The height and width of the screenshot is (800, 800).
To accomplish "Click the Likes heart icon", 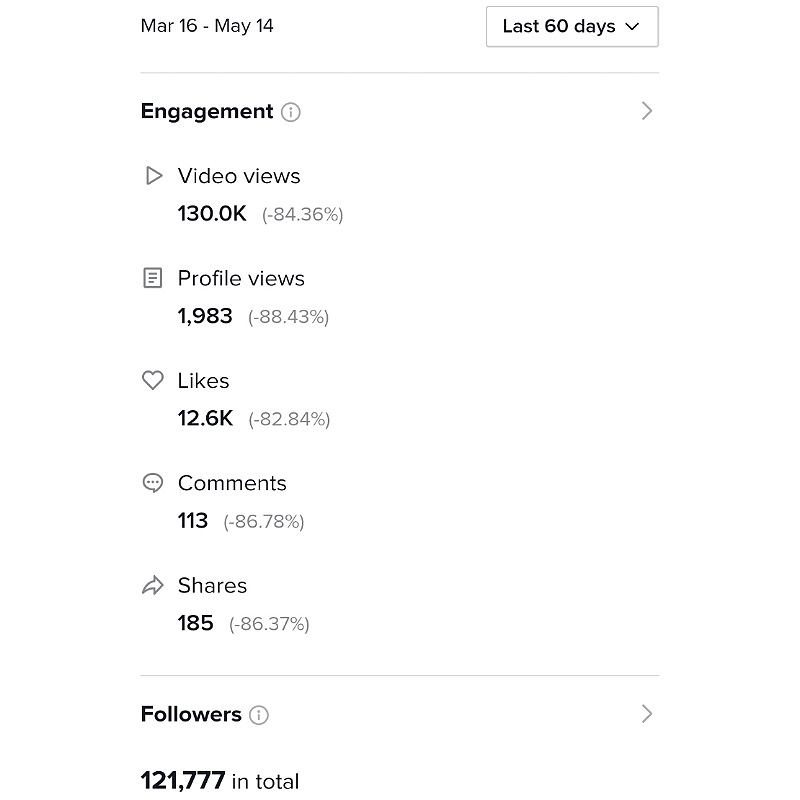I will click(153, 380).
